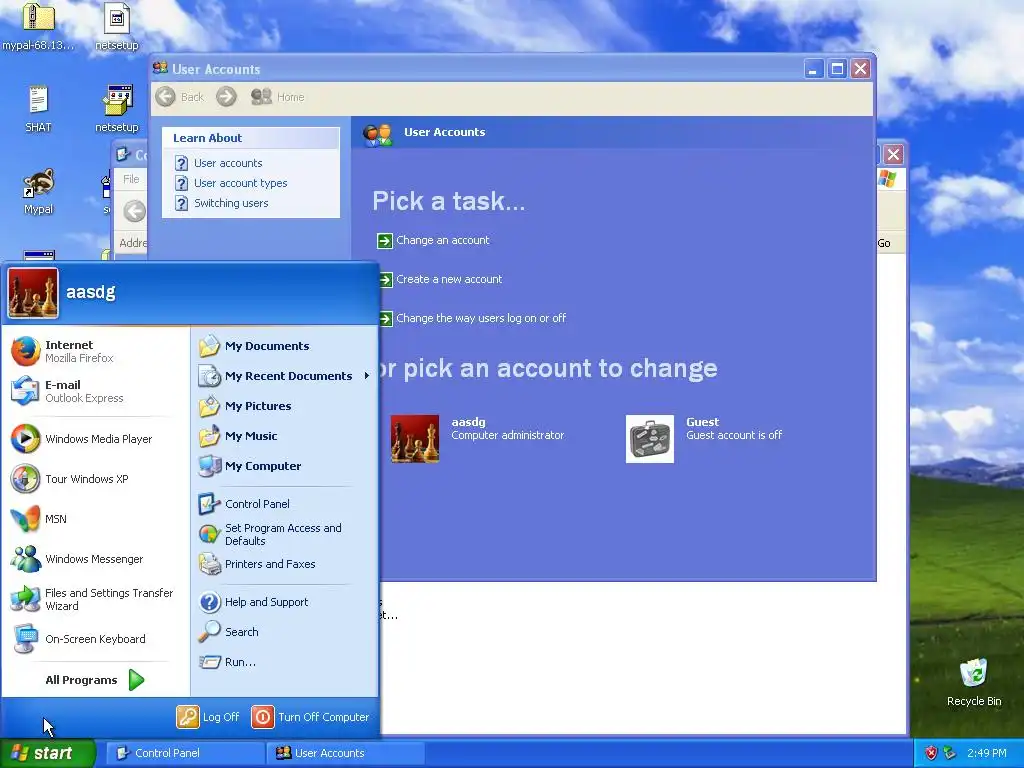
Task: Open Control Panel from Start menu
Action: [x=244, y=504]
